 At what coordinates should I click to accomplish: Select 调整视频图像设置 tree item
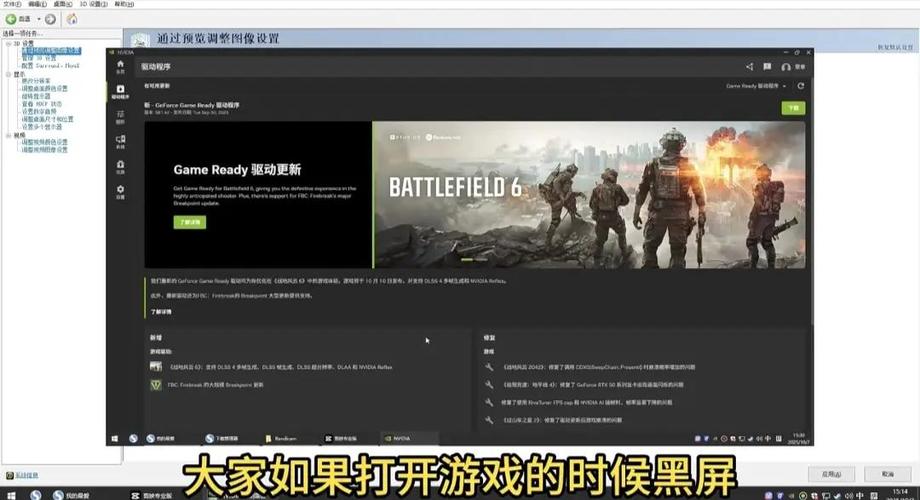[x=45, y=150]
